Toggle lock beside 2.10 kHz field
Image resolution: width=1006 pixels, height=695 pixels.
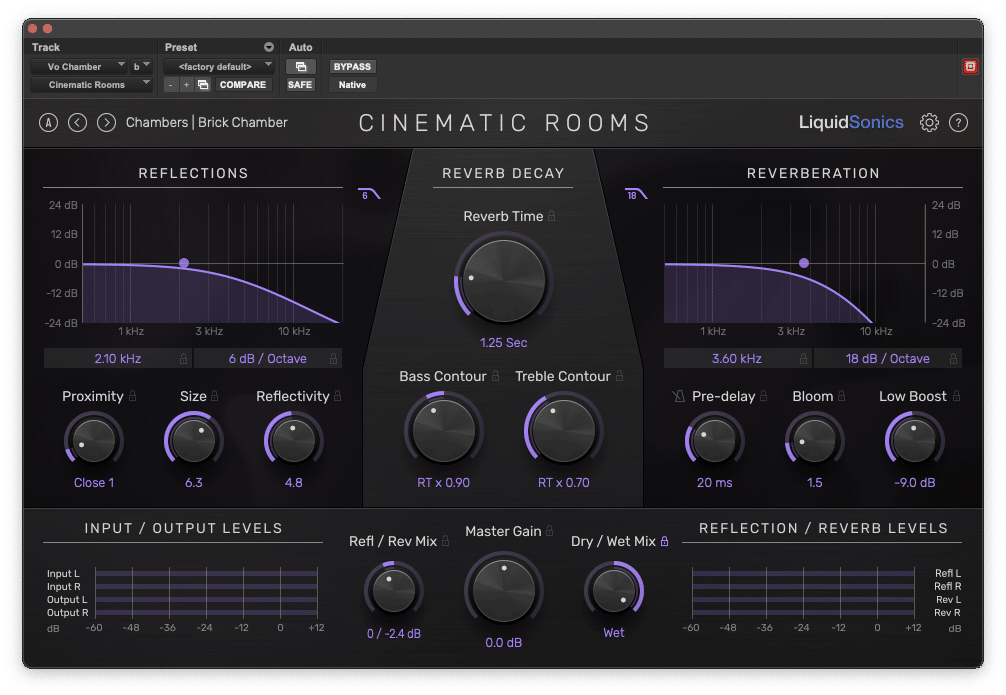click(183, 358)
